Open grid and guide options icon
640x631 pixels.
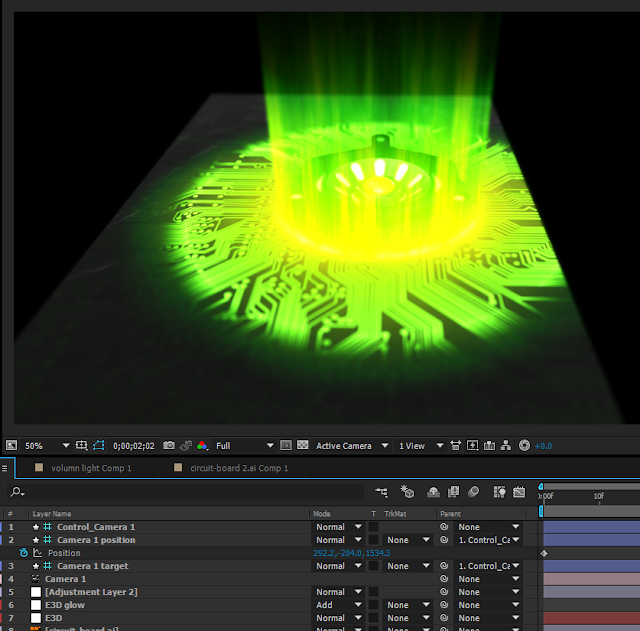point(82,446)
